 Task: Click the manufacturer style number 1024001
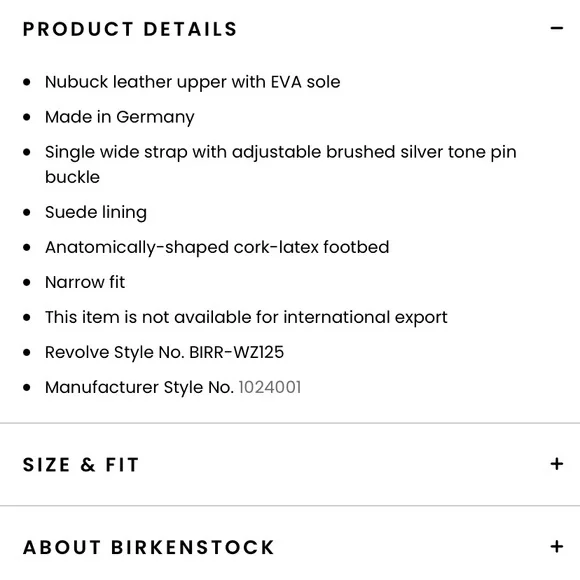tap(270, 387)
